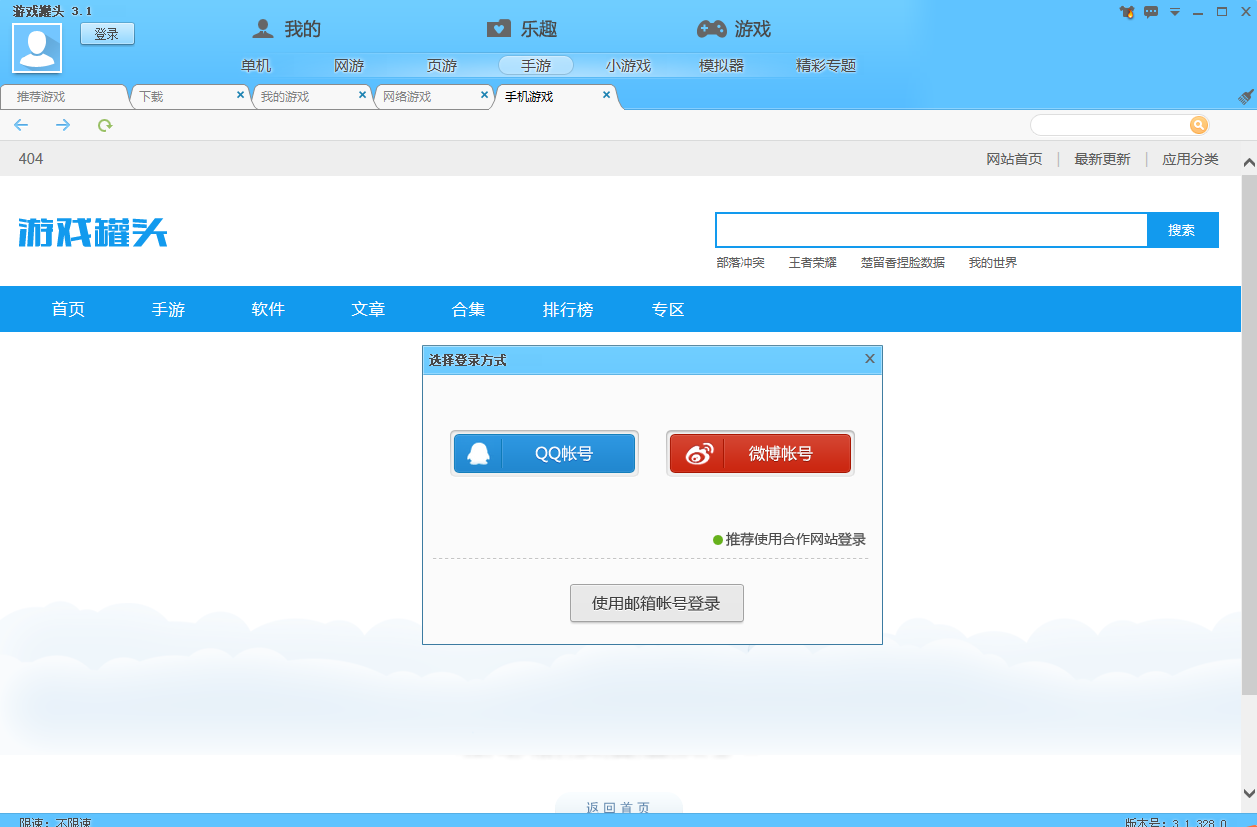Click the broom cleanup icon
Viewport: 1257px width, 827px height.
tap(1245, 97)
